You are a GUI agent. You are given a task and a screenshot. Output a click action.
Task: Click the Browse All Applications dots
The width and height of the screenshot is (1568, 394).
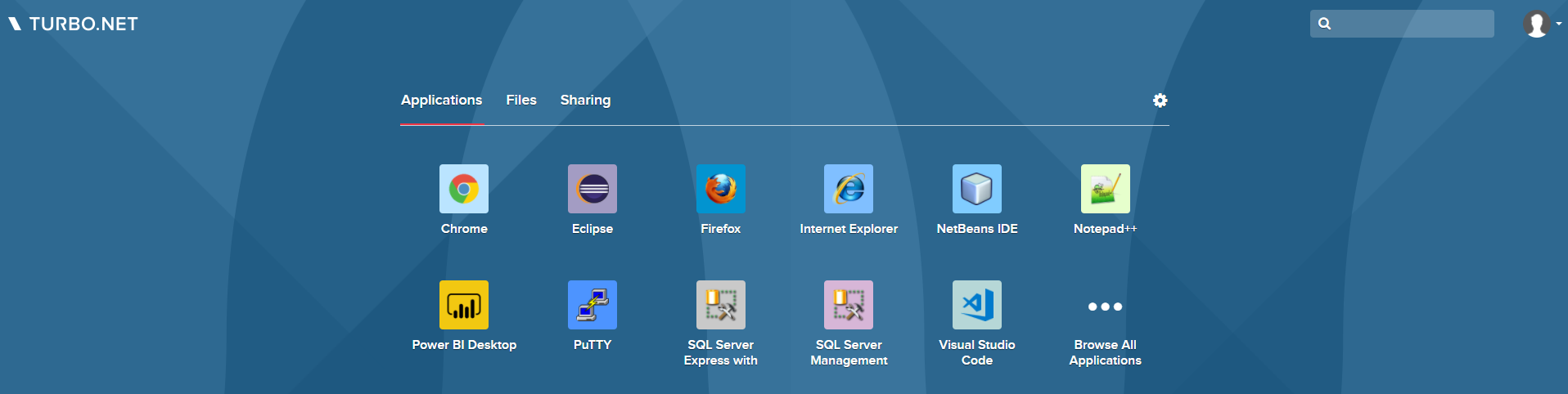pos(1106,307)
